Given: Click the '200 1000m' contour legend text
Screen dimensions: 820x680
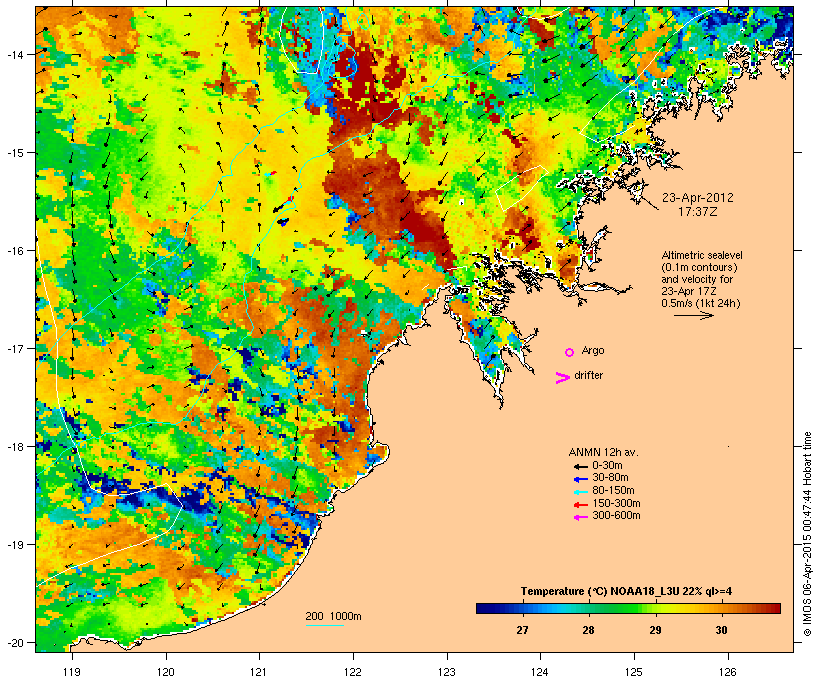Looking at the screenshot, I should (333, 616).
